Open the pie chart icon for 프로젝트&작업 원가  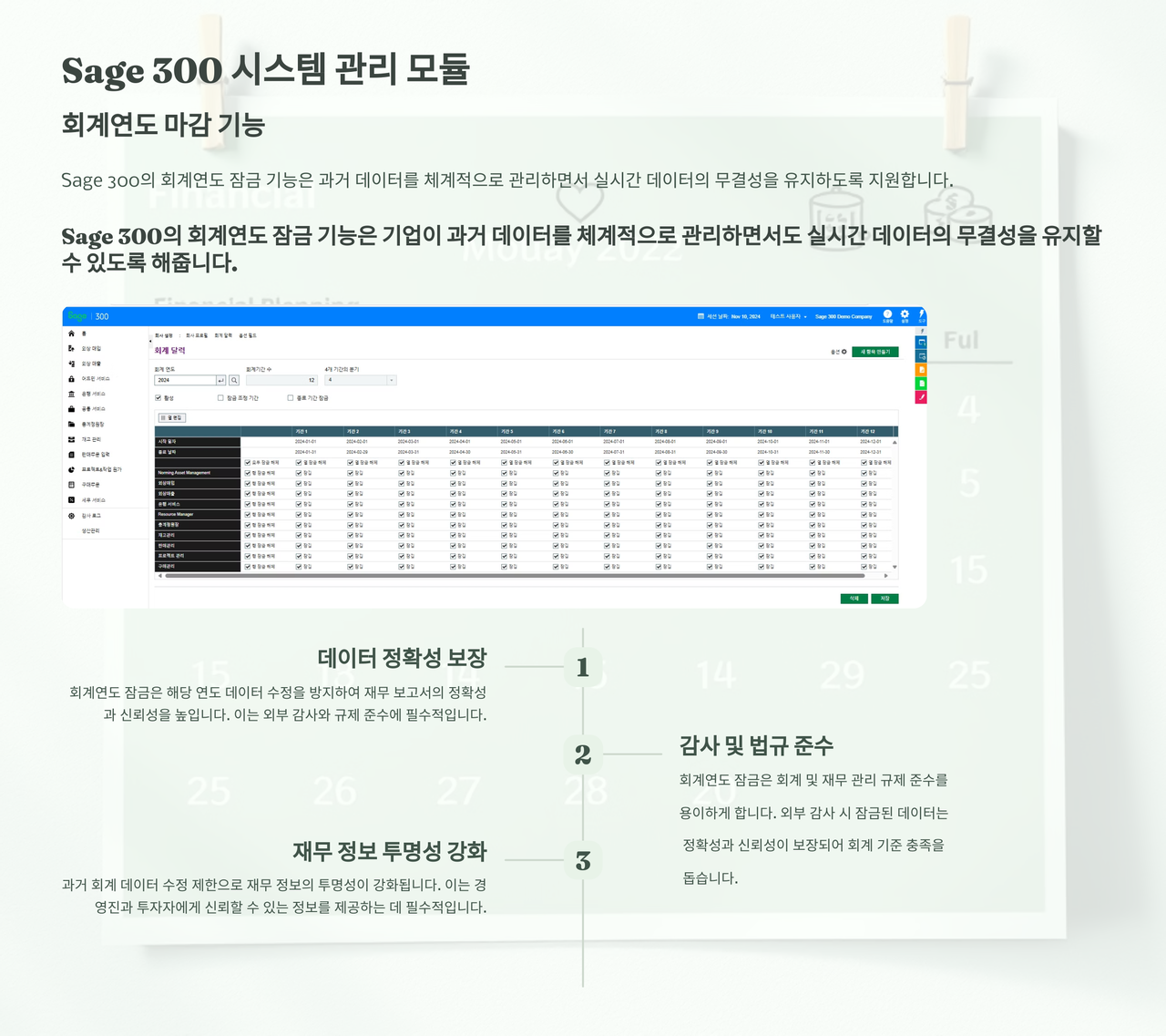click(71, 469)
